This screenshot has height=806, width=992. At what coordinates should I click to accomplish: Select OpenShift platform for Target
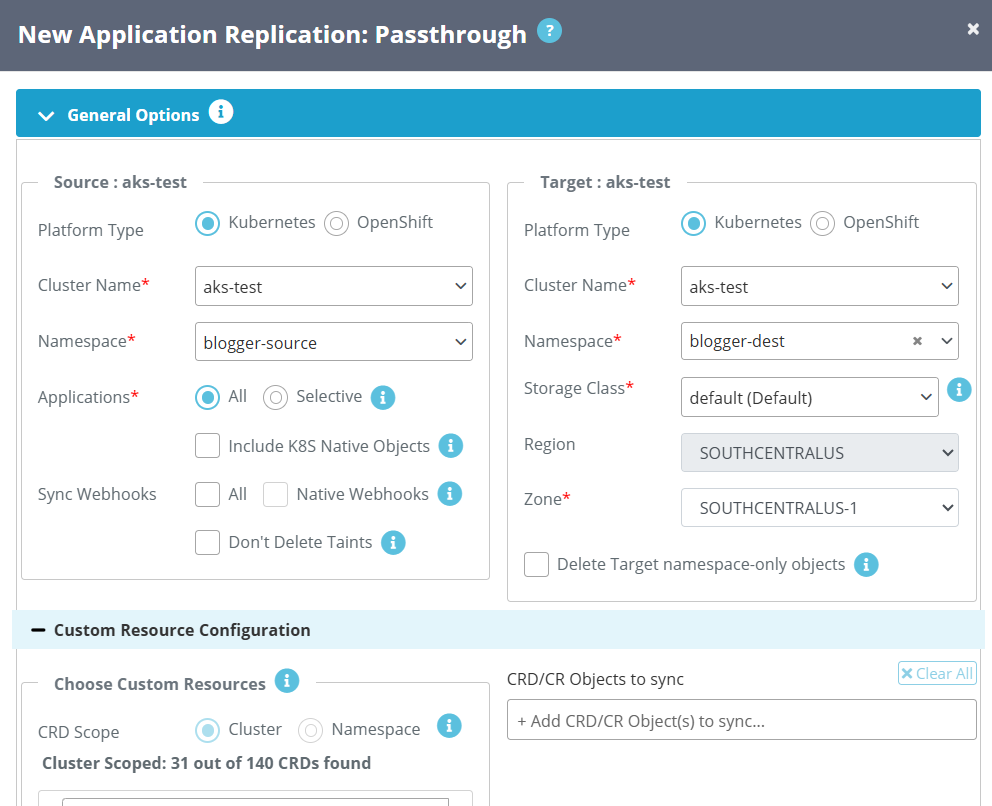(822, 223)
